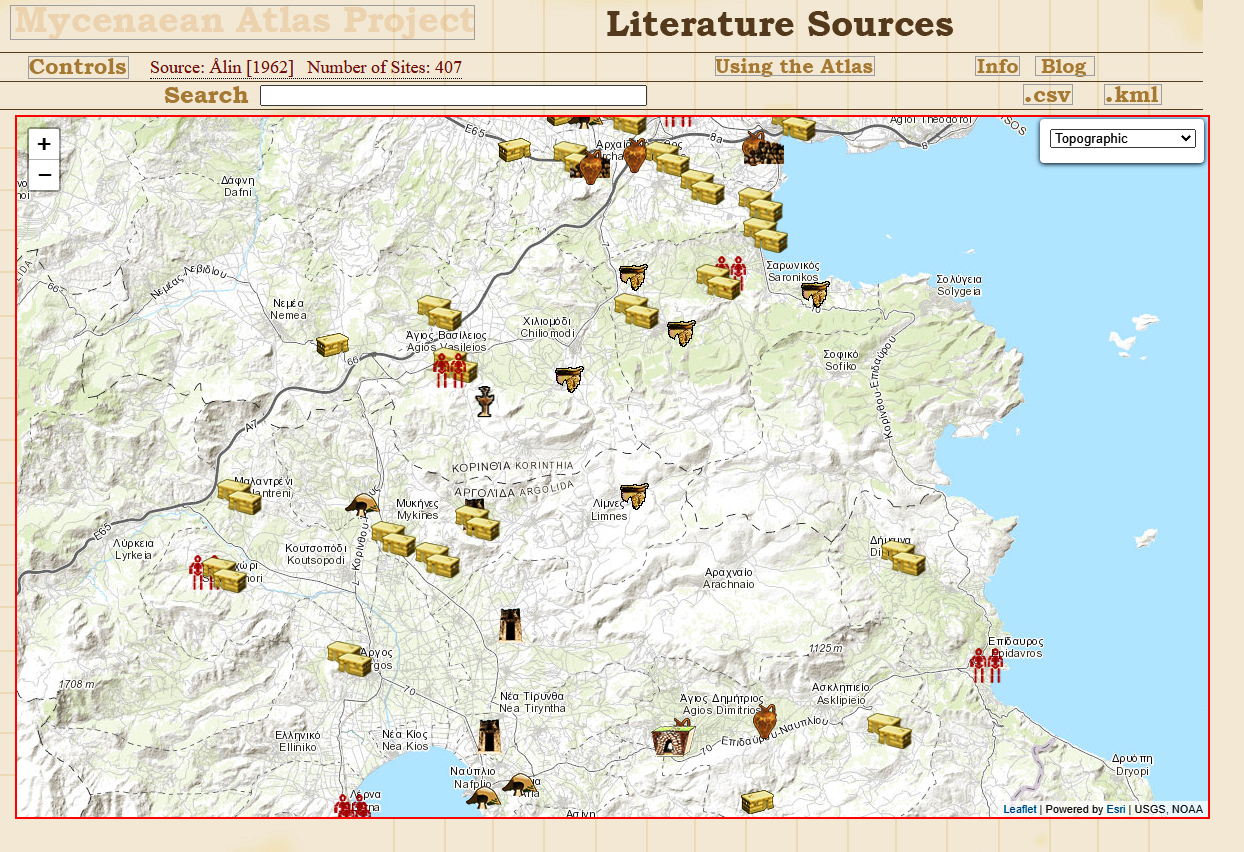Open the Using the Atlas page

(x=794, y=67)
